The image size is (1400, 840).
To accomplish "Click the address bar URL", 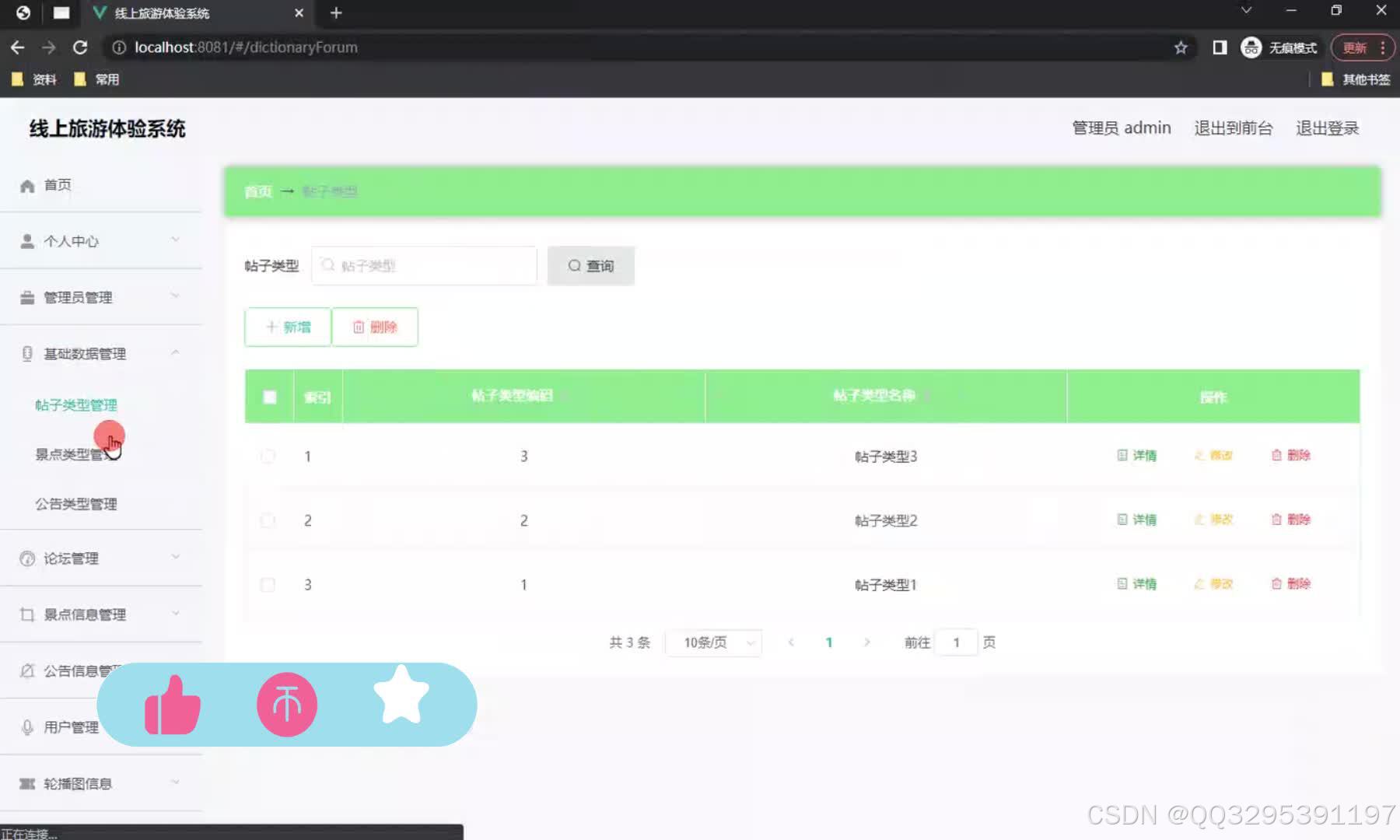I will coord(246,47).
